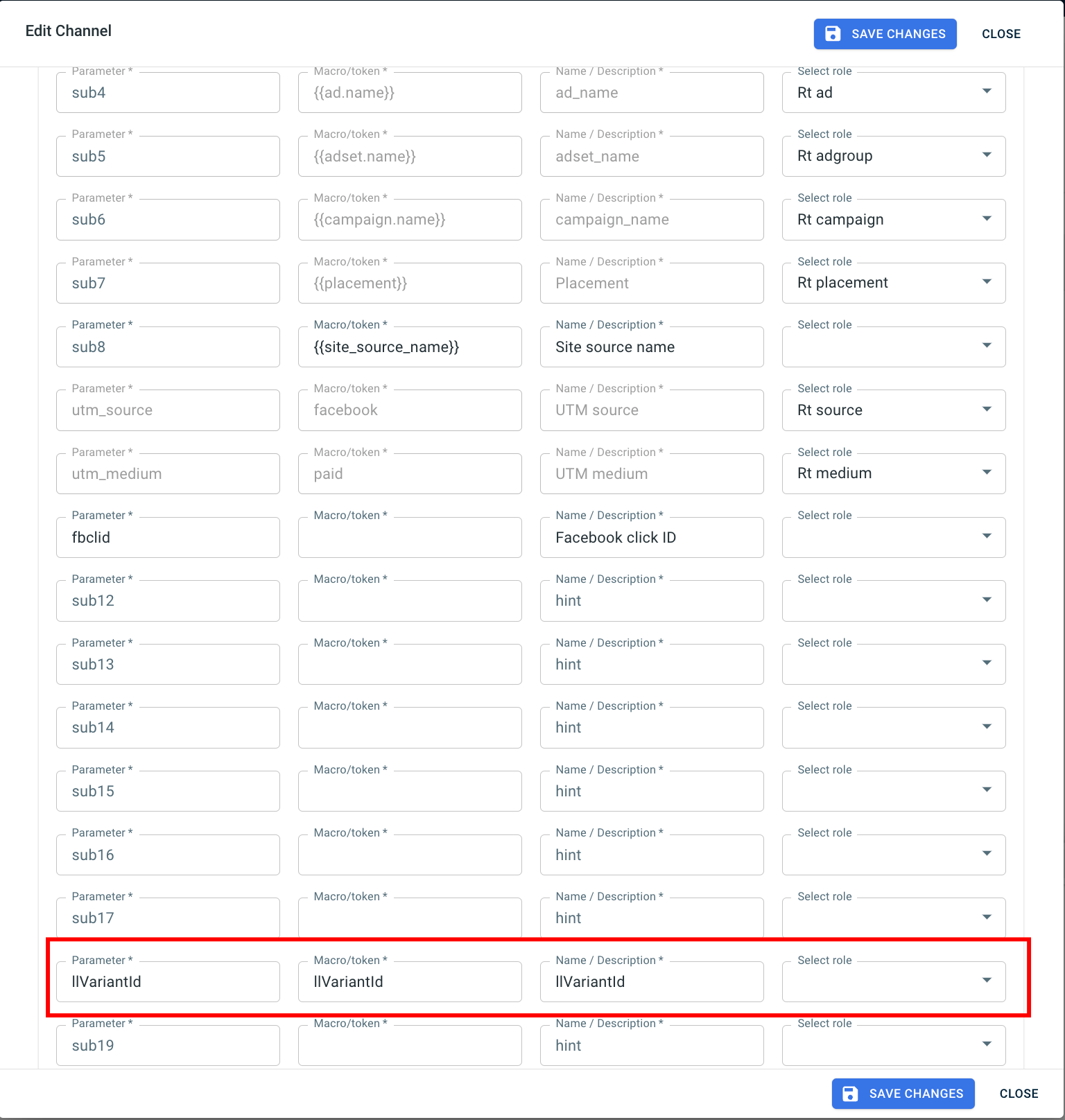Expand the Rt source role dropdown
The height and width of the screenshot is (1120, 1065).
click(894, 410)
